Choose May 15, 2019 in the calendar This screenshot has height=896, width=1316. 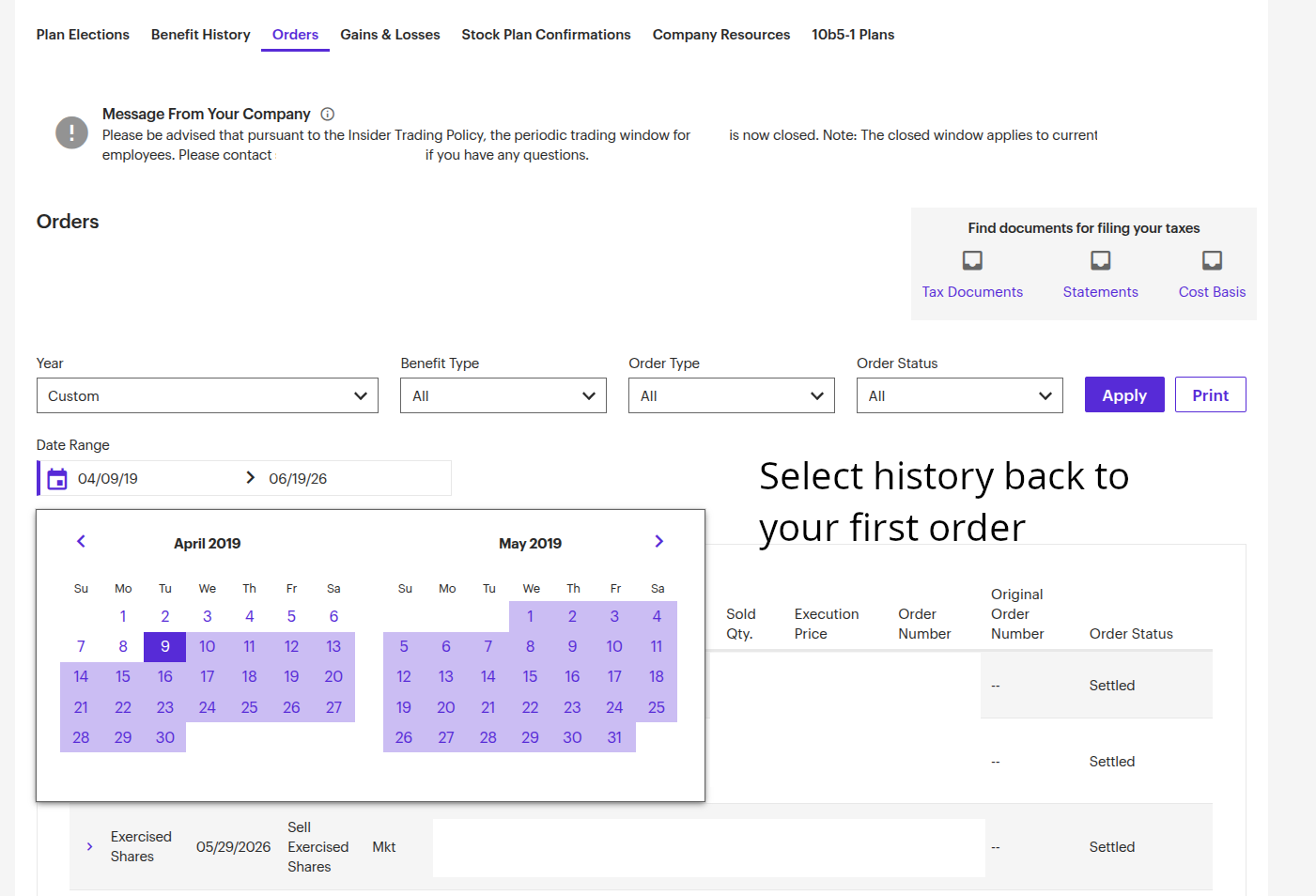[x=530, y=676]
